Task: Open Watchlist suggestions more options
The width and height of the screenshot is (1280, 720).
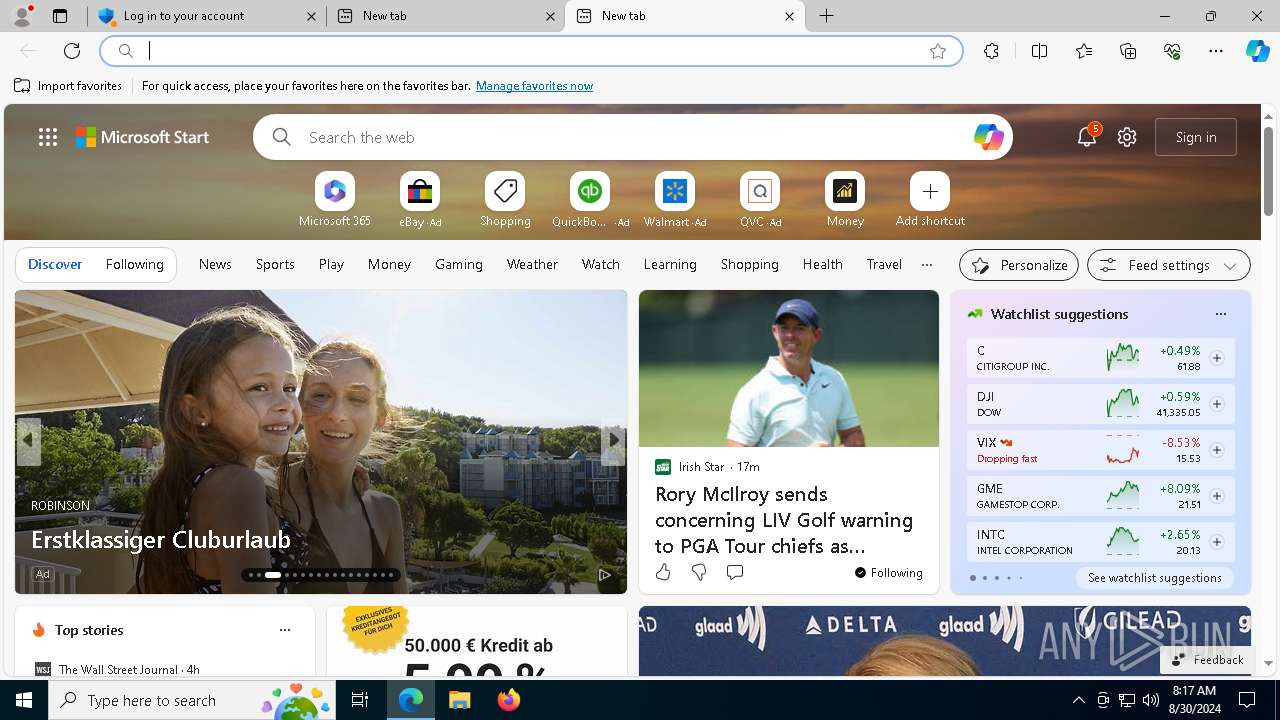Action: (x=1220, y=314)
